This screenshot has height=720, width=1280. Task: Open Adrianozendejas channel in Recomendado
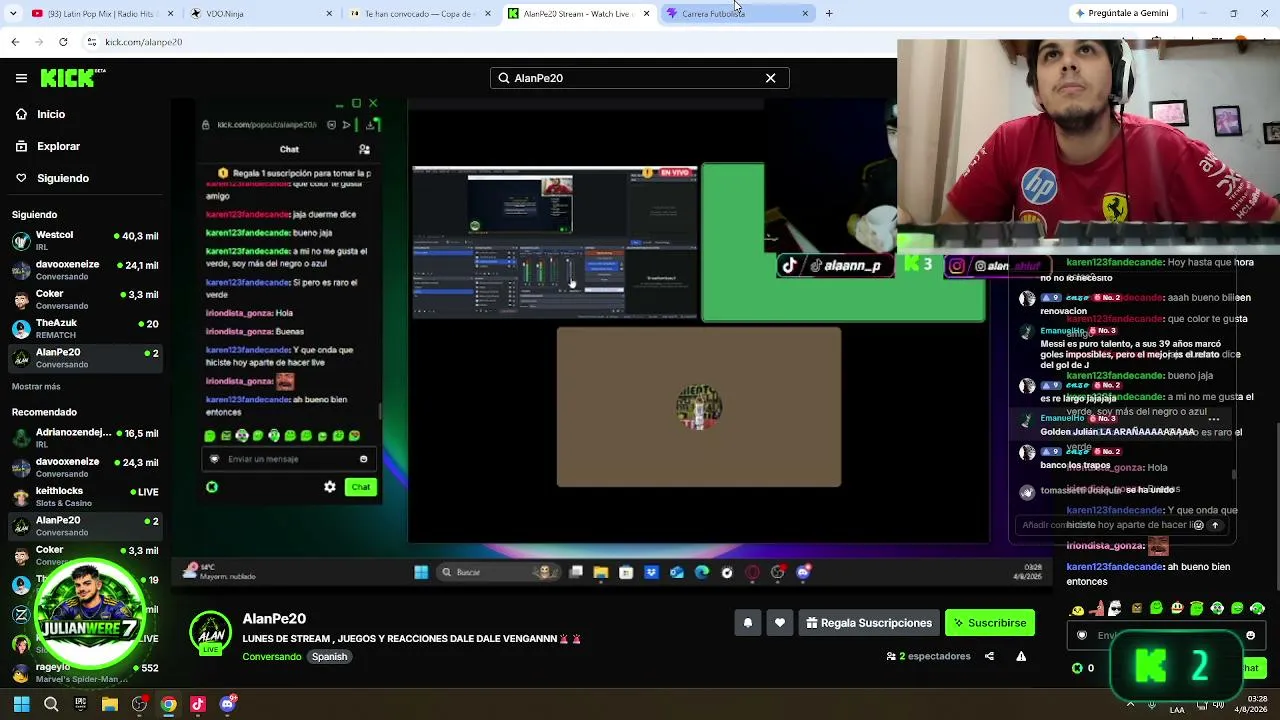[x=85, y=438]
